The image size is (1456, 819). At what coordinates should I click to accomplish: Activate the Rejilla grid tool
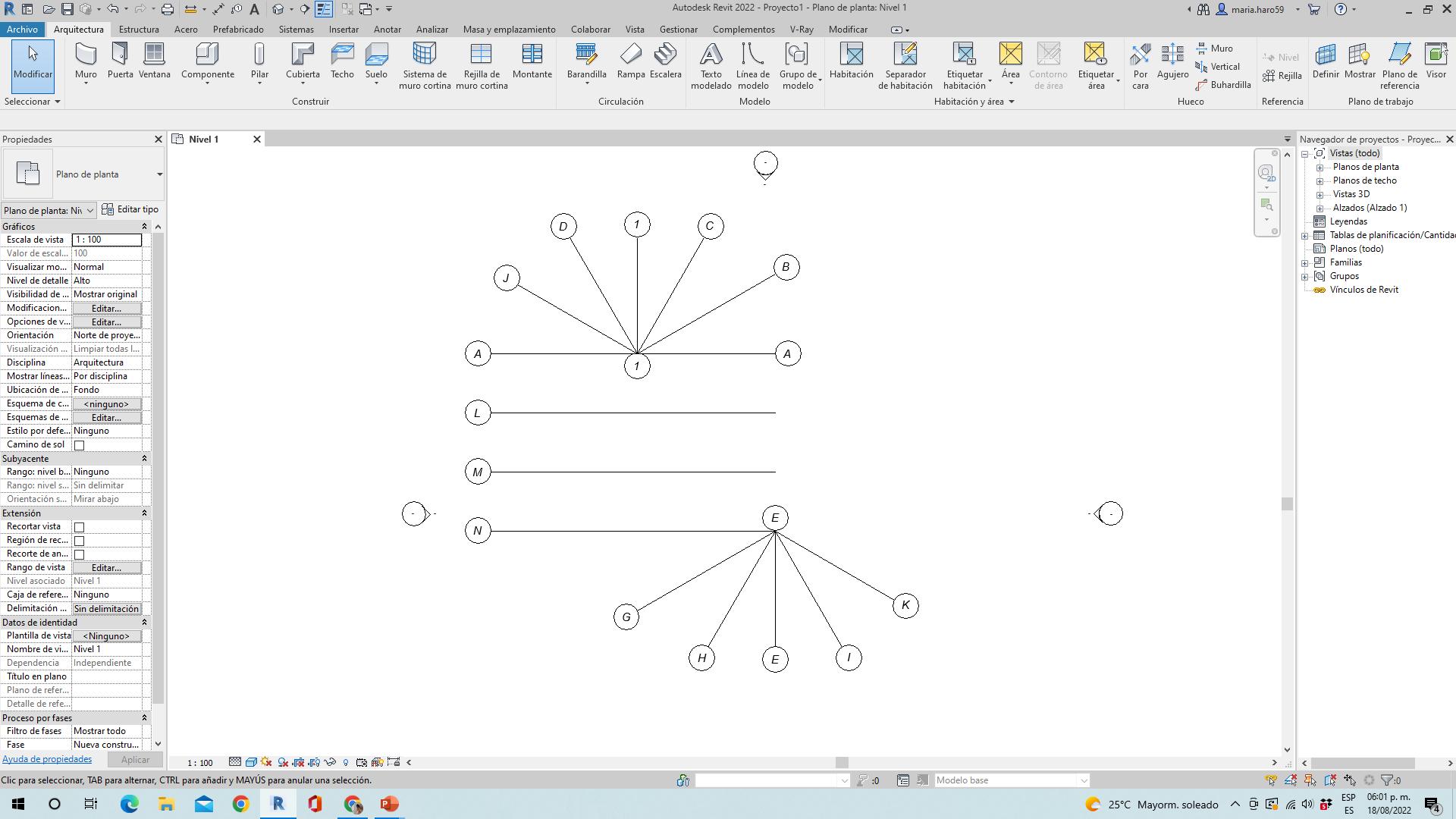click(1282, 76)
